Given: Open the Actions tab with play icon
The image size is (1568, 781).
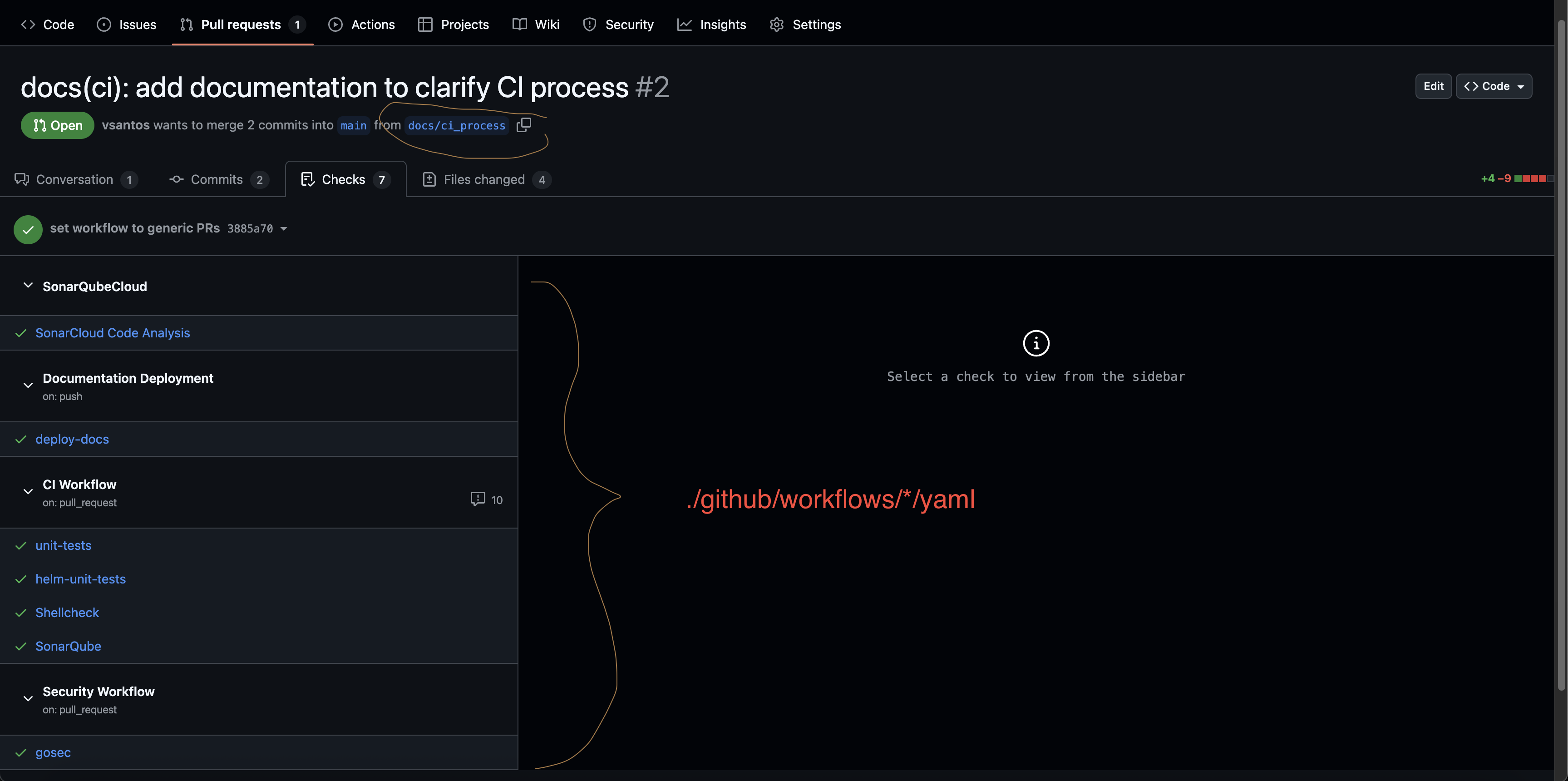Looking at the screenshot, I should pos(361,25).
